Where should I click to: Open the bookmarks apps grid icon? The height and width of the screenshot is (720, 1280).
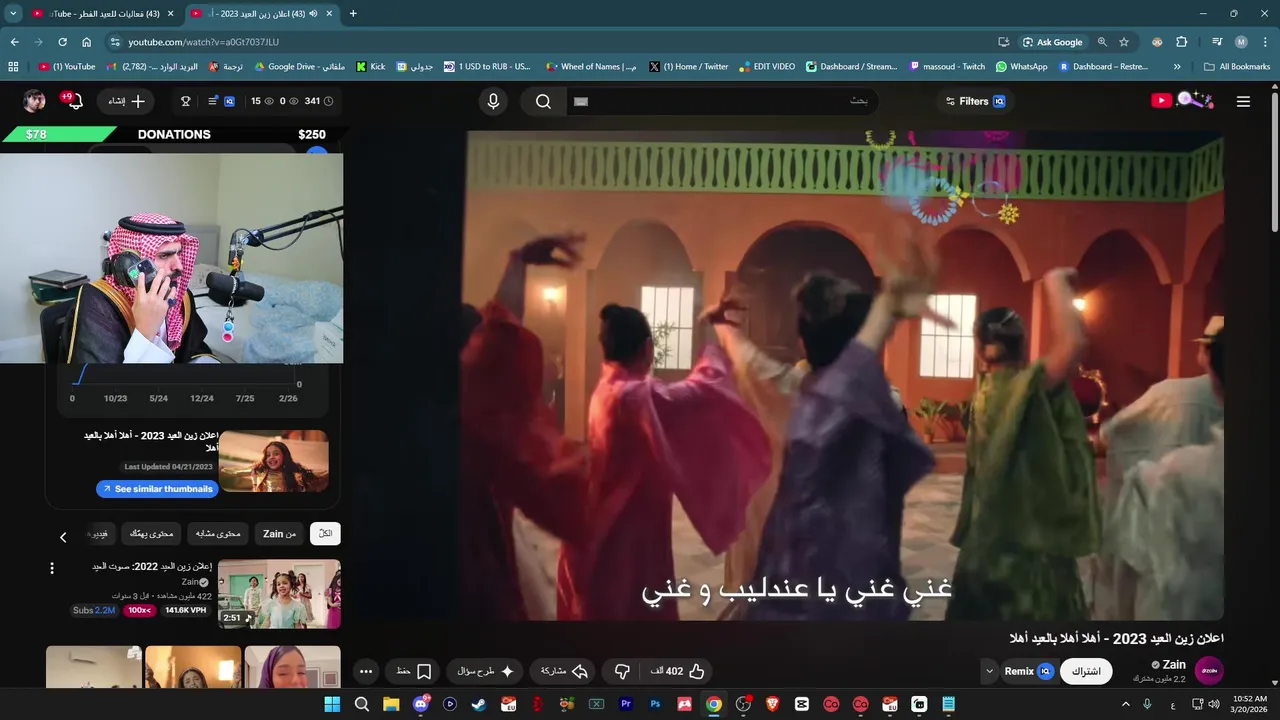coord(13,67)
